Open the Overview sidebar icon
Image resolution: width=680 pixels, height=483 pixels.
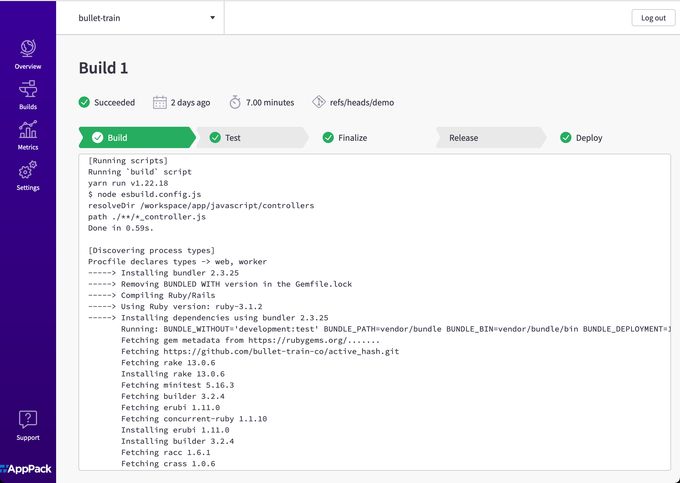[28, 49]
